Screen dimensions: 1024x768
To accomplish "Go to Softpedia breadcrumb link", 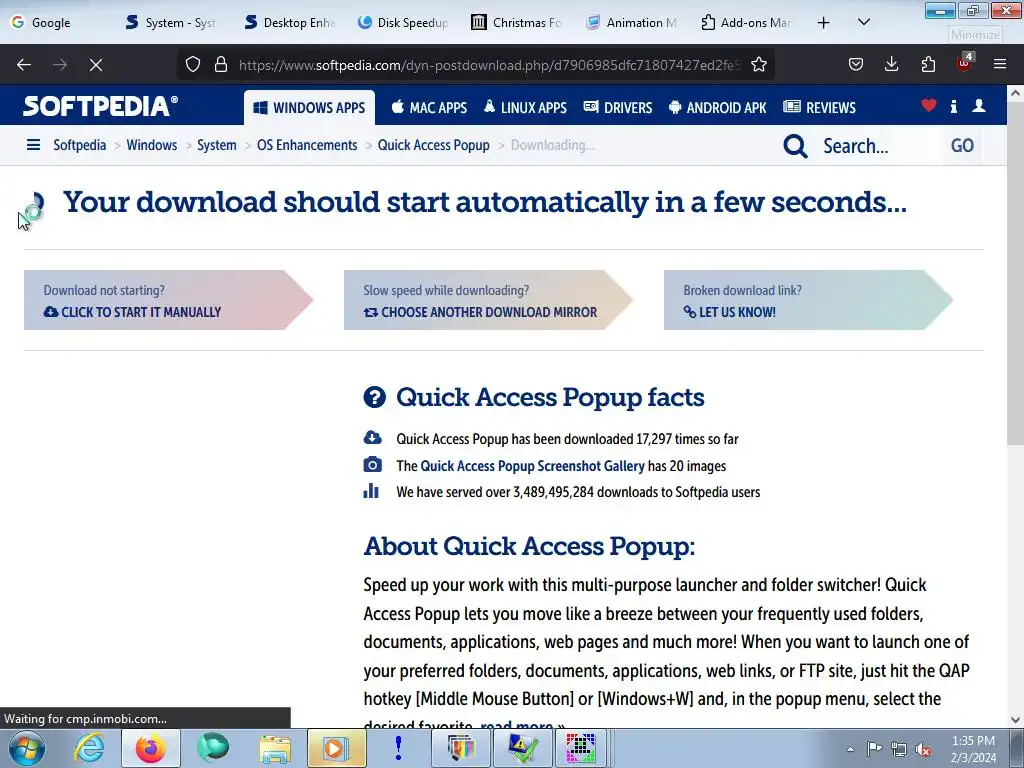I will pos(80,145).
